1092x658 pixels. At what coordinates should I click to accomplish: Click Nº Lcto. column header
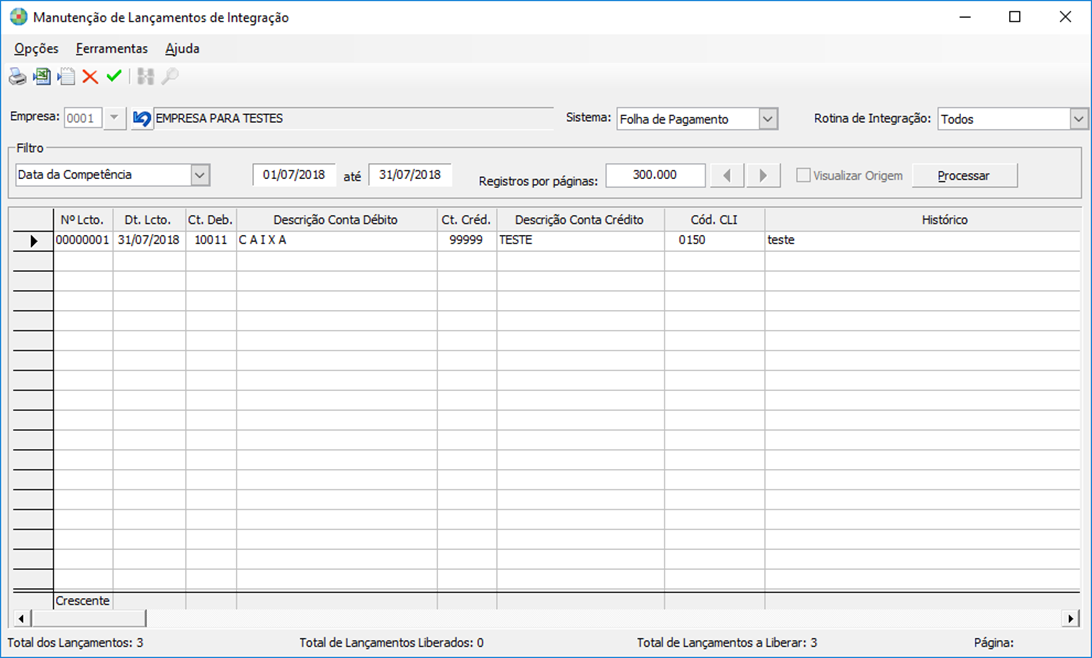pos(83,220)
